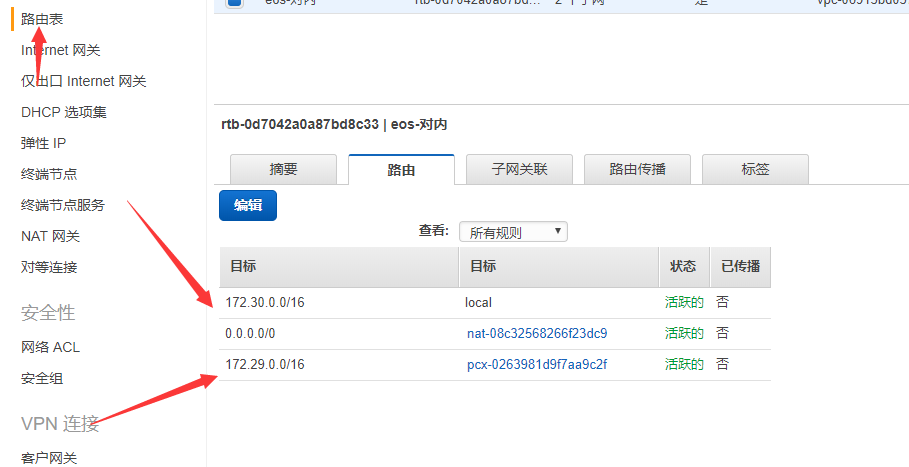The width and height of the screenshot is (909, 467).
Task: Switch to the 路由传播 tab
Action: click(x=637, y=170)
